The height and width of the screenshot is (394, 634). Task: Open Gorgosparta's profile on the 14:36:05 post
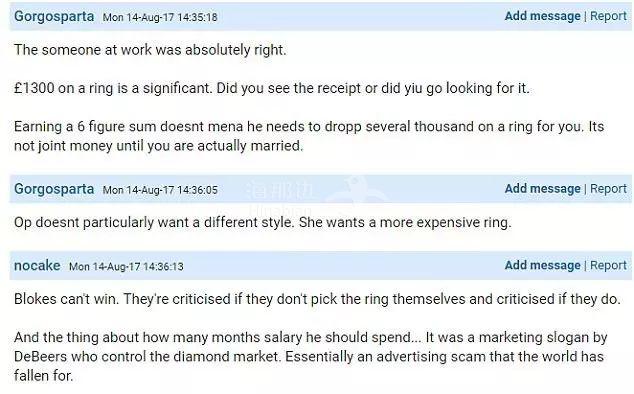pos(54,189)
